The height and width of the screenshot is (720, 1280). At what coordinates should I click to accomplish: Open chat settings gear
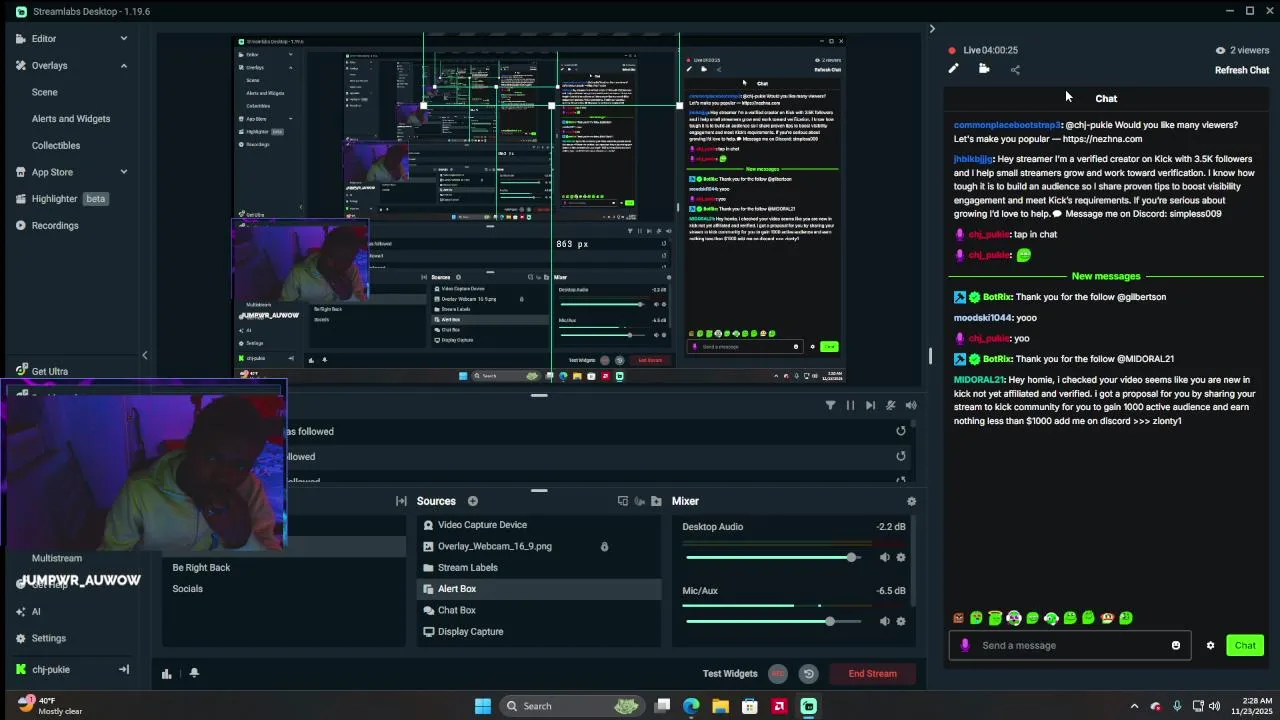click(1210, 645)
